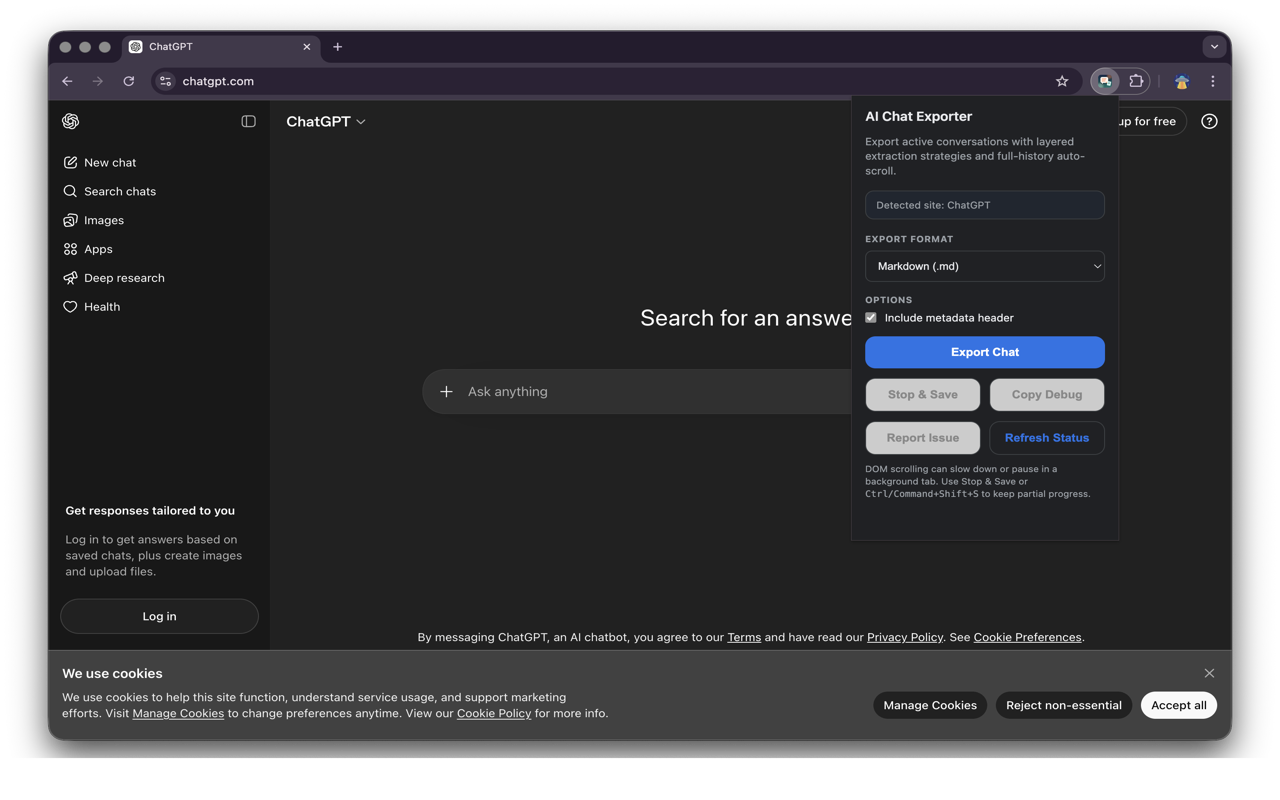Go back to previous page
The height and width of the screenshot is (800, 1280).
[67, 81]
